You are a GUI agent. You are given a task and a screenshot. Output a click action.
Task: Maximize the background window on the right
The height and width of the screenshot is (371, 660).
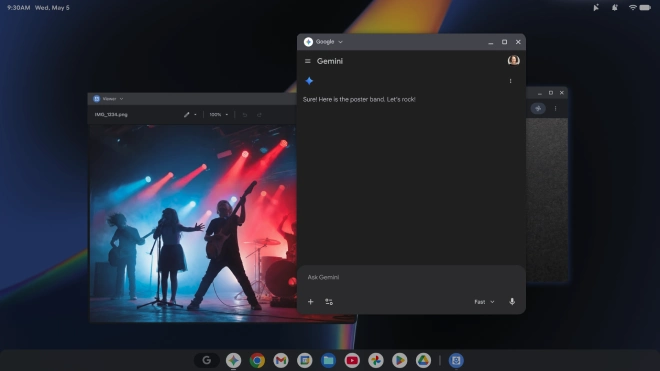tap(551, 93)
